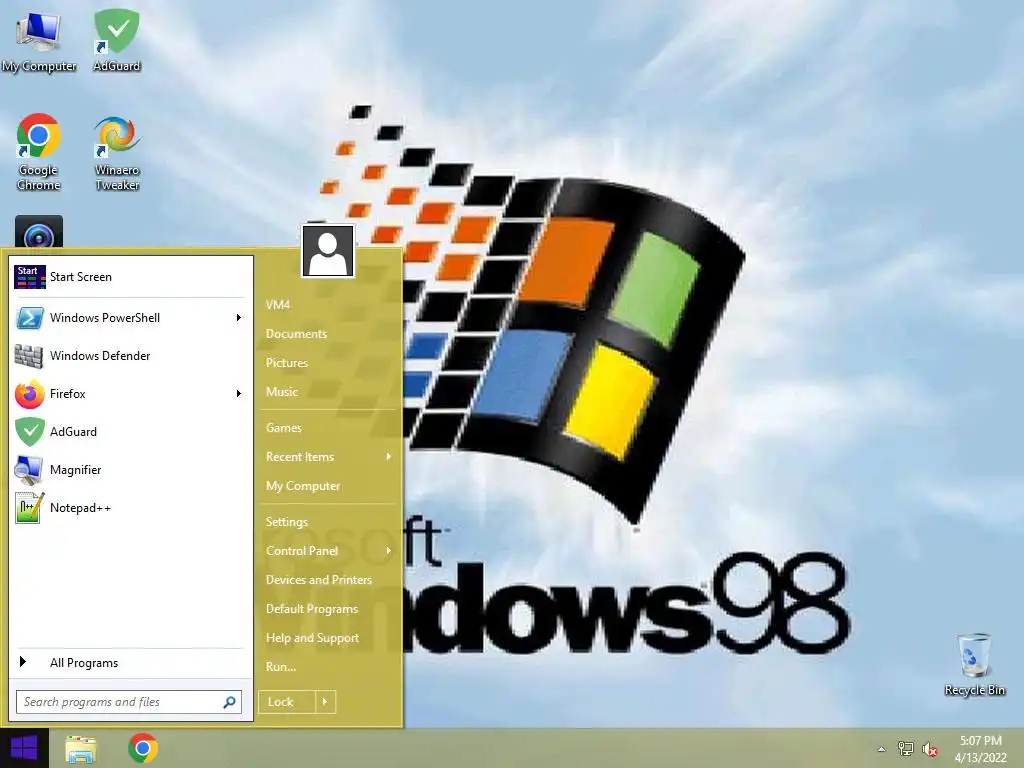This screenshot has width=1024, height=768.
Task: Open My Computer desktop icon
Action: pos(39,39)
